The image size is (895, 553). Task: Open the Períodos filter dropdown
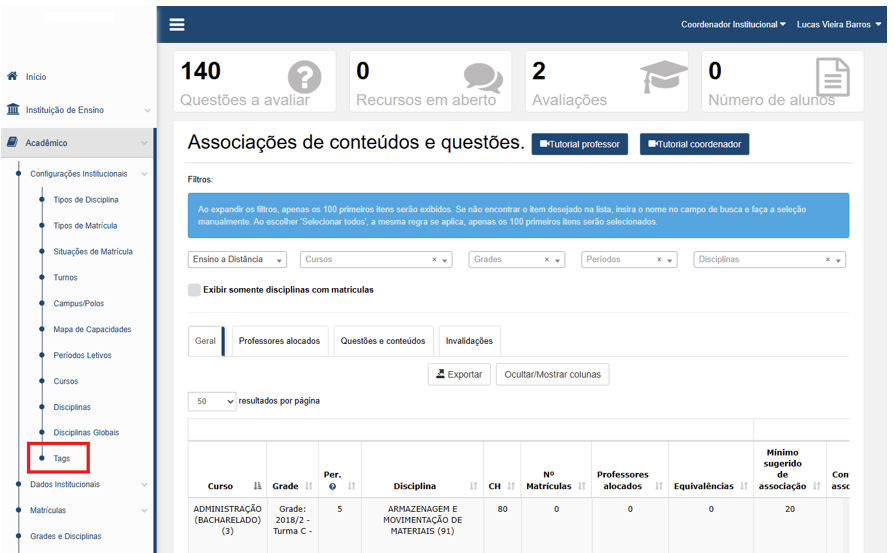629,260
